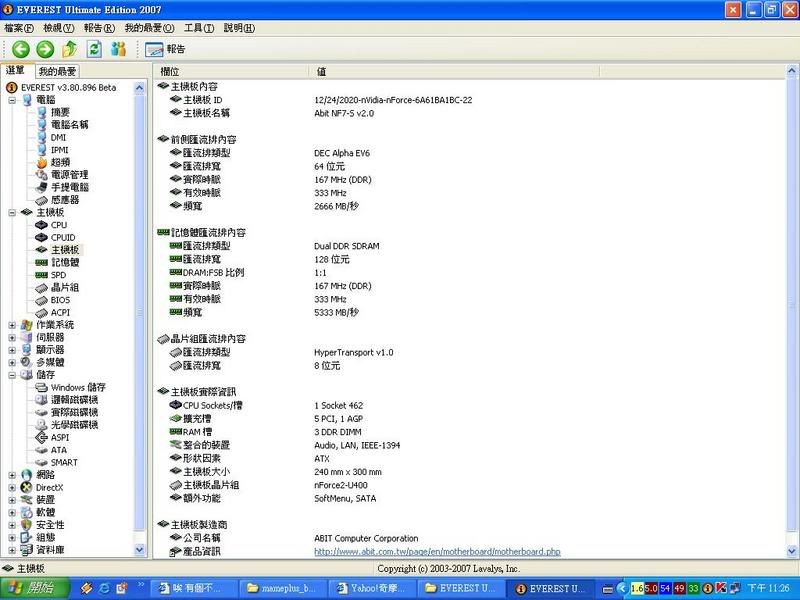The height and width of the screenshot is (600, 800).
Task: Open the abit.com.tw motherboard product link
Action: click(x=437, y=551)
